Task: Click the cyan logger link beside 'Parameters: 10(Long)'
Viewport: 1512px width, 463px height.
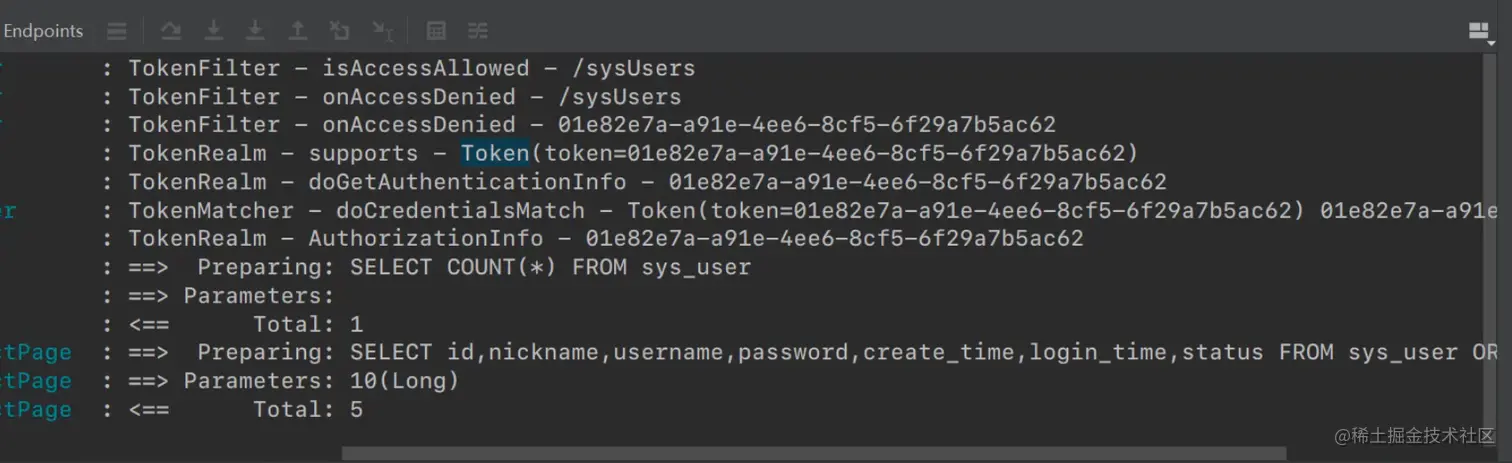Action: point(36,381)
